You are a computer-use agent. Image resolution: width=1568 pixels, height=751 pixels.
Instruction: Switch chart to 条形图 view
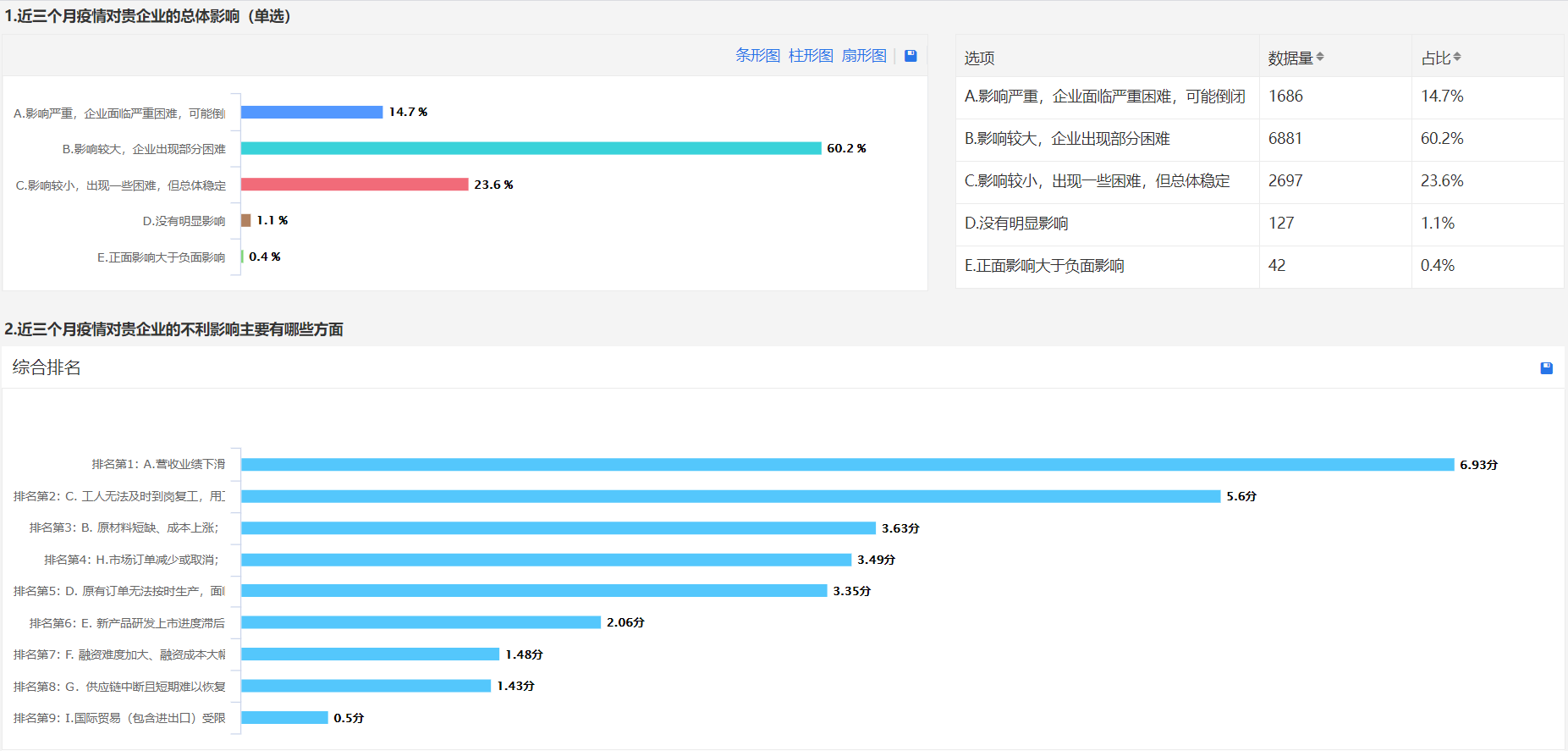757,56
